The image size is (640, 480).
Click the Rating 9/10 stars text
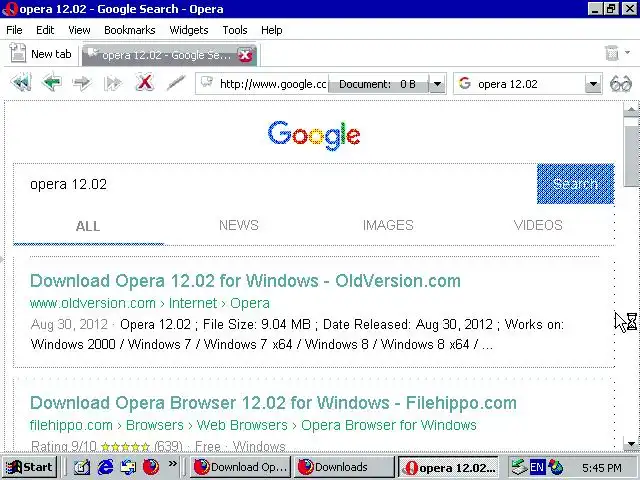tap(107, 446)
